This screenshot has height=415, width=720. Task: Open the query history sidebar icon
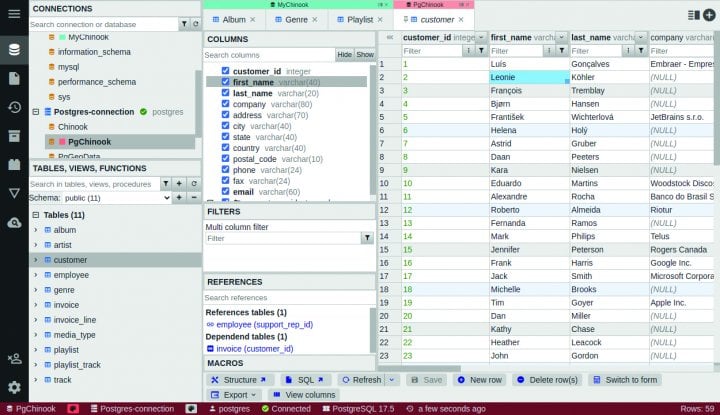(14, 107)
